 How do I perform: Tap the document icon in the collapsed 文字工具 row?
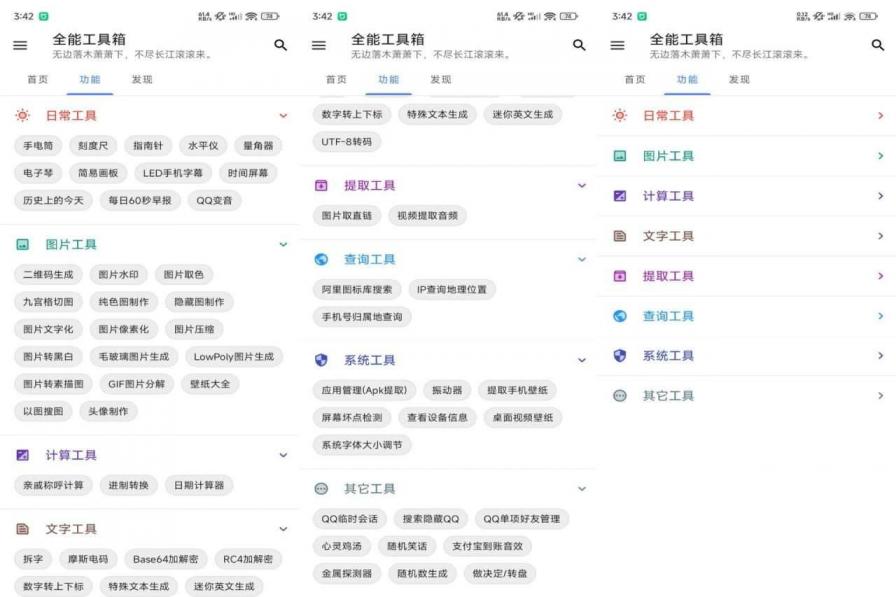[619, 236]
